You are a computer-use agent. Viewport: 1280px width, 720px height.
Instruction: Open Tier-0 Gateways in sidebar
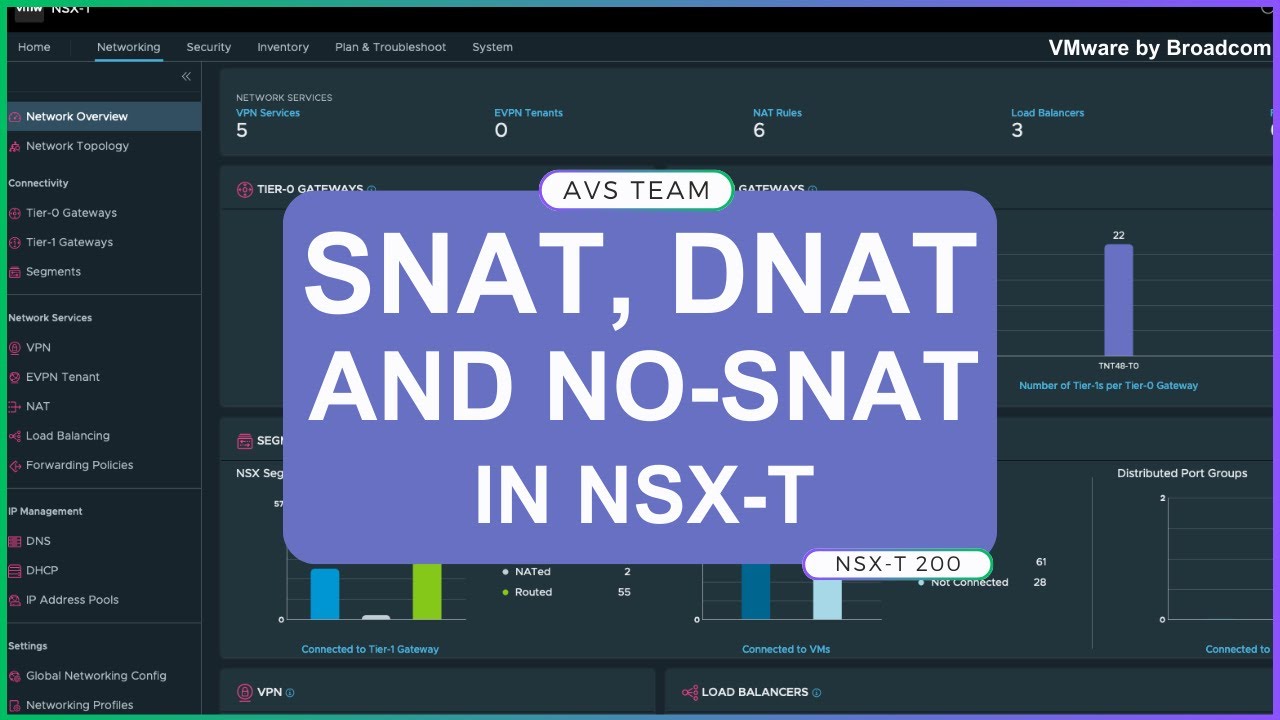coord(71,213)
